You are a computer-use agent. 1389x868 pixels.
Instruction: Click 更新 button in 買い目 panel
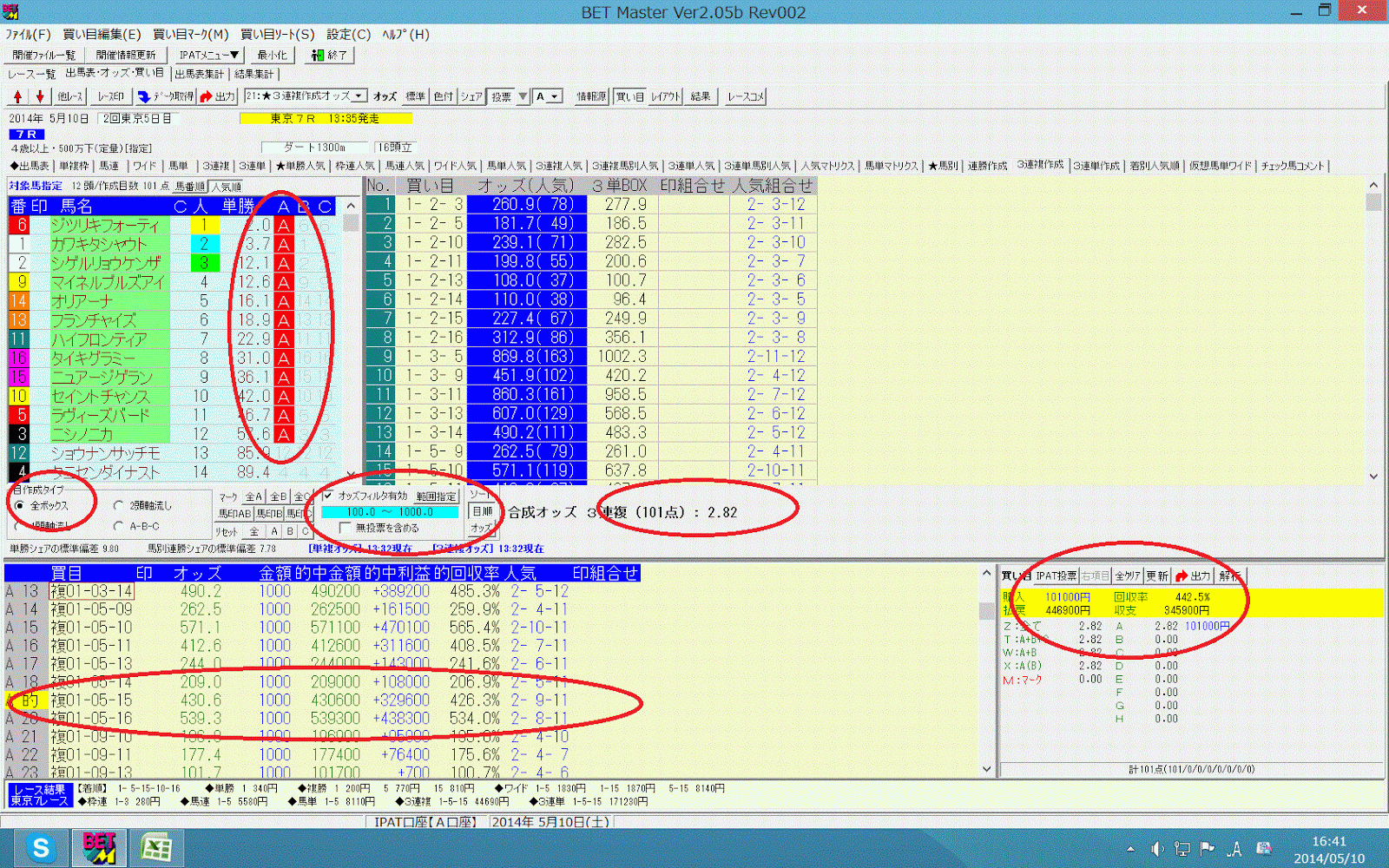tap(1157, 575)
